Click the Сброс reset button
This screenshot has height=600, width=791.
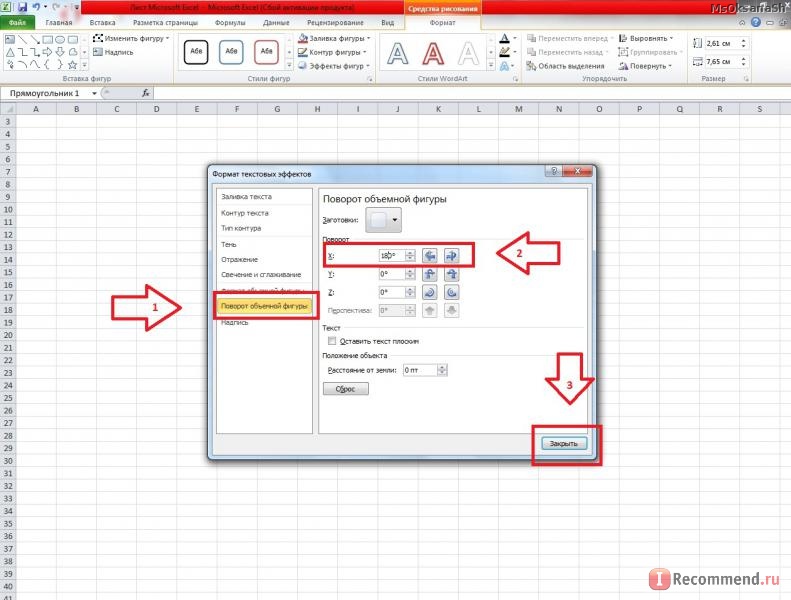pyautogui.click(x=345, y=388)
